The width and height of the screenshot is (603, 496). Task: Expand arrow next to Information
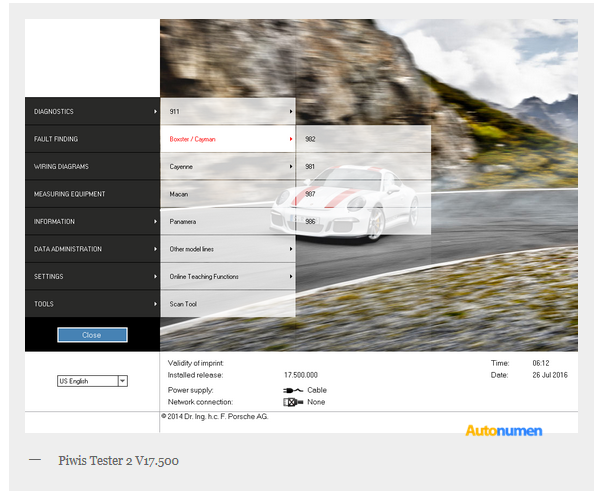pos(155,221)
